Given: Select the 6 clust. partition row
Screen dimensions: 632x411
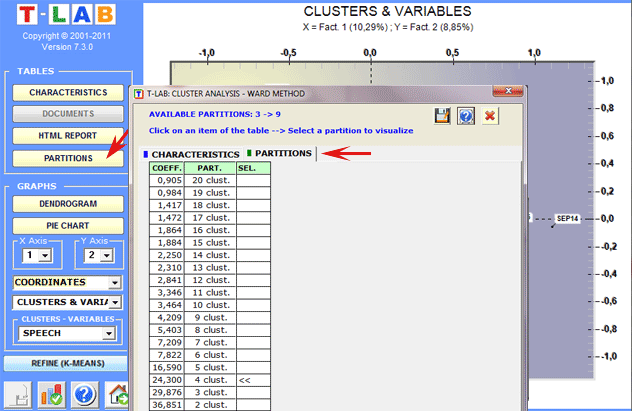Looking at the screenshot, I should click(x=210, y=355).
